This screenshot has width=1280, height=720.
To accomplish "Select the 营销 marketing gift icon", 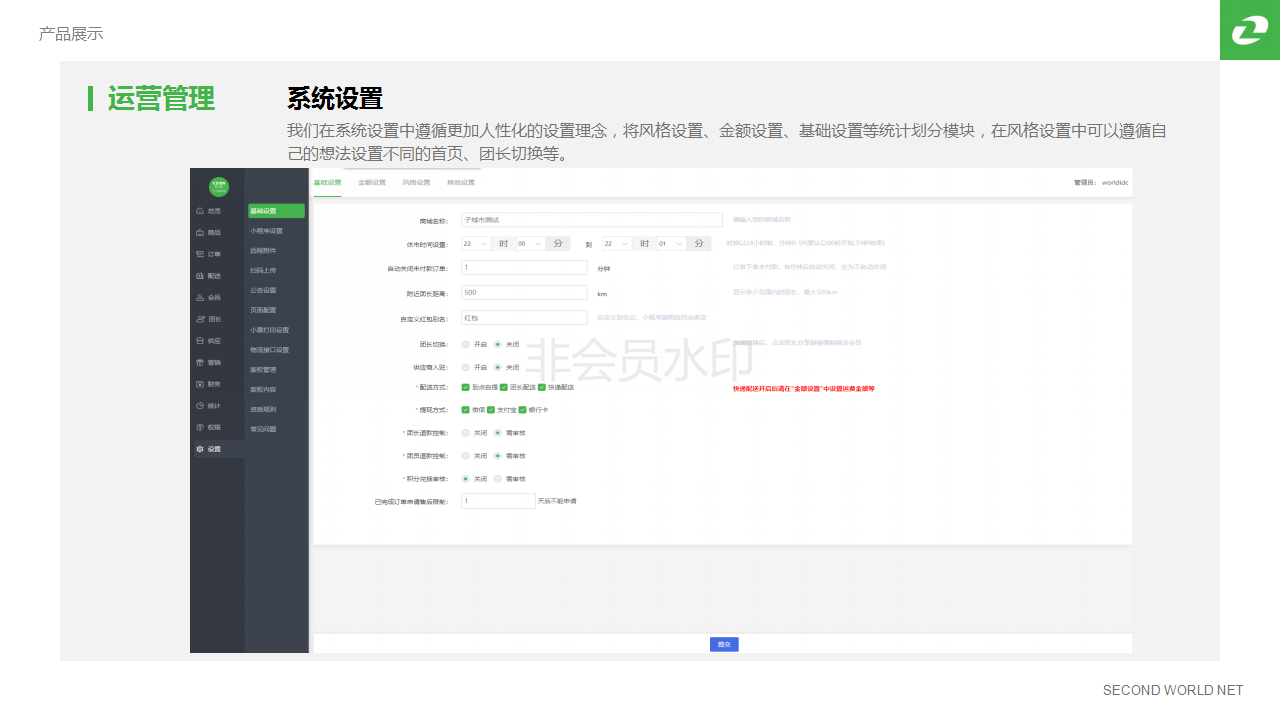I will [200, 362].
